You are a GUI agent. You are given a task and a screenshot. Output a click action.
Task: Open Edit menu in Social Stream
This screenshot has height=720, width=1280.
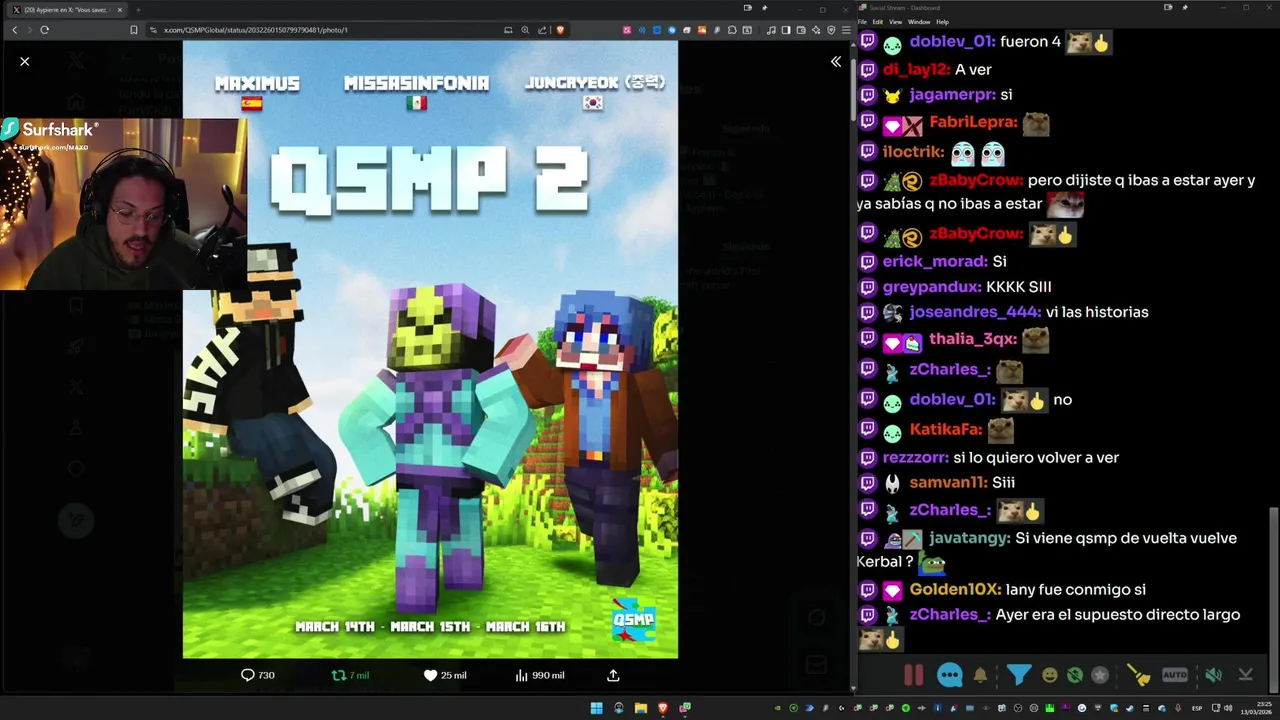coord(878,21)
